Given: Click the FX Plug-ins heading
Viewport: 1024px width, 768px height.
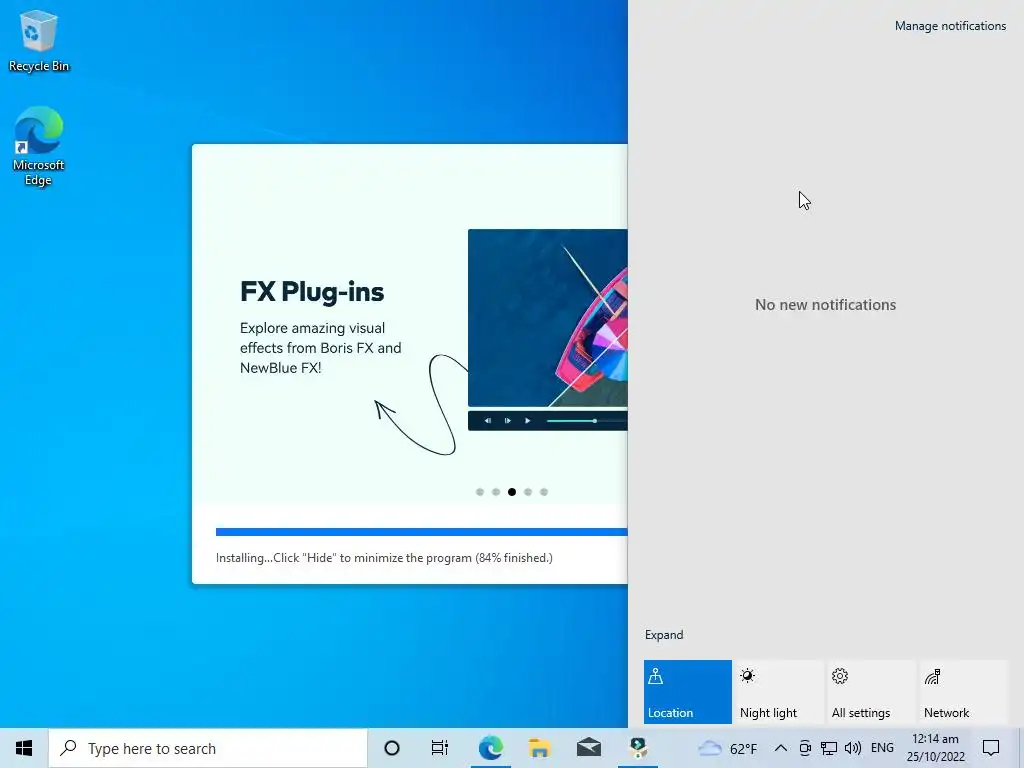Looking at the screenshot, I should pos(312,292).
